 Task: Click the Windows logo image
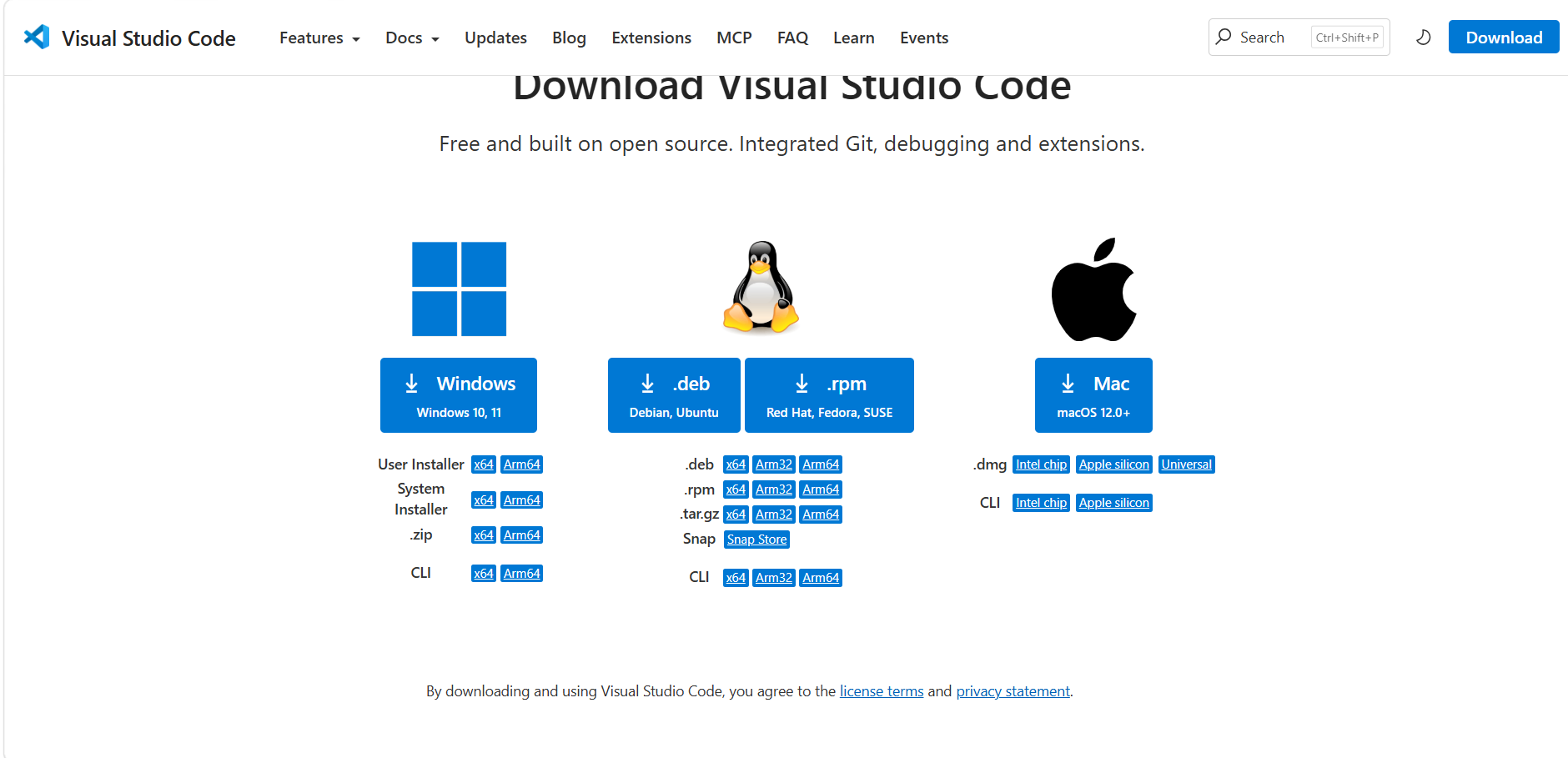click(x=459, y=289)
